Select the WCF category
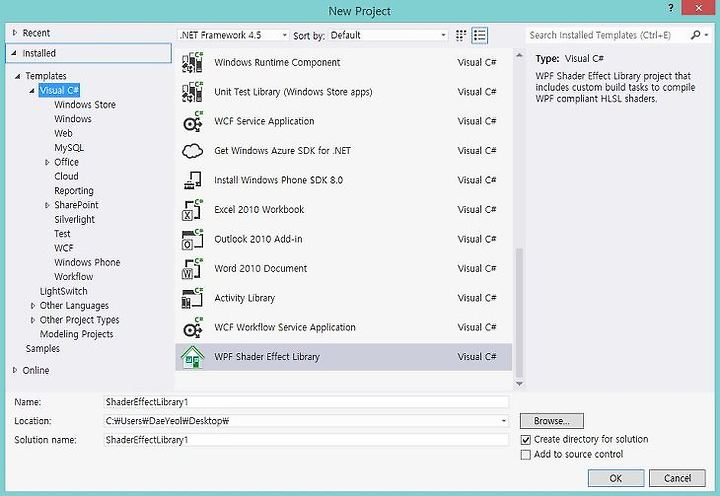The width and height of the screenshot is (720, 496). pos(63,248)
